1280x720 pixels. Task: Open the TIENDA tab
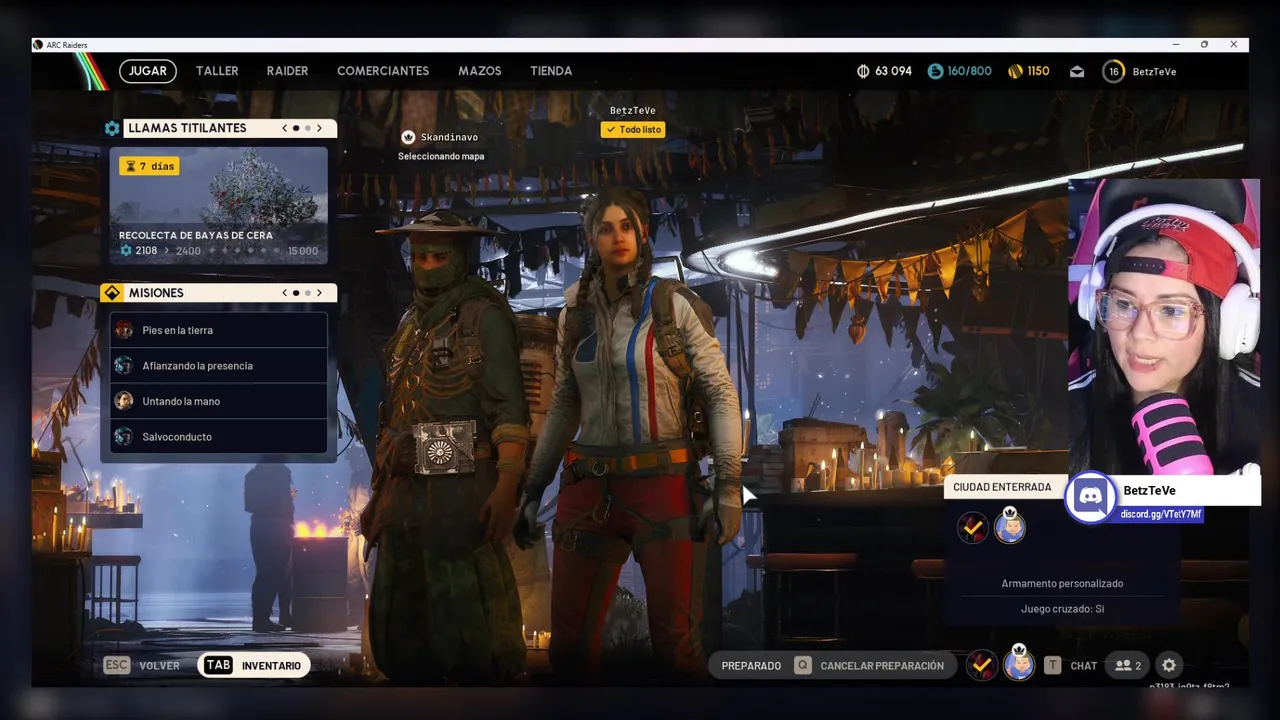[551, 71]
